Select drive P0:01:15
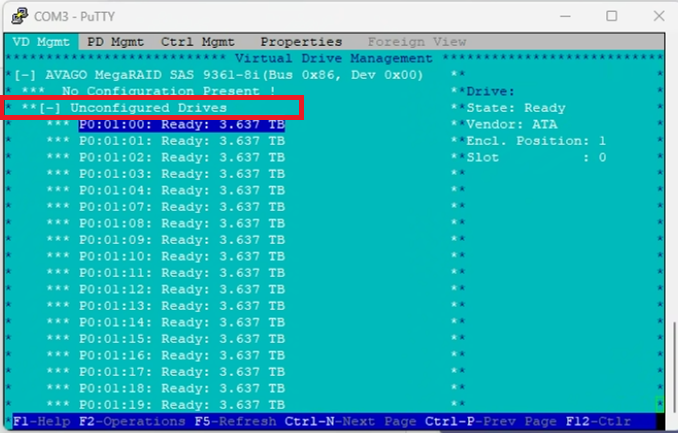Screen dimensions: 678x433 pos(182,339)
